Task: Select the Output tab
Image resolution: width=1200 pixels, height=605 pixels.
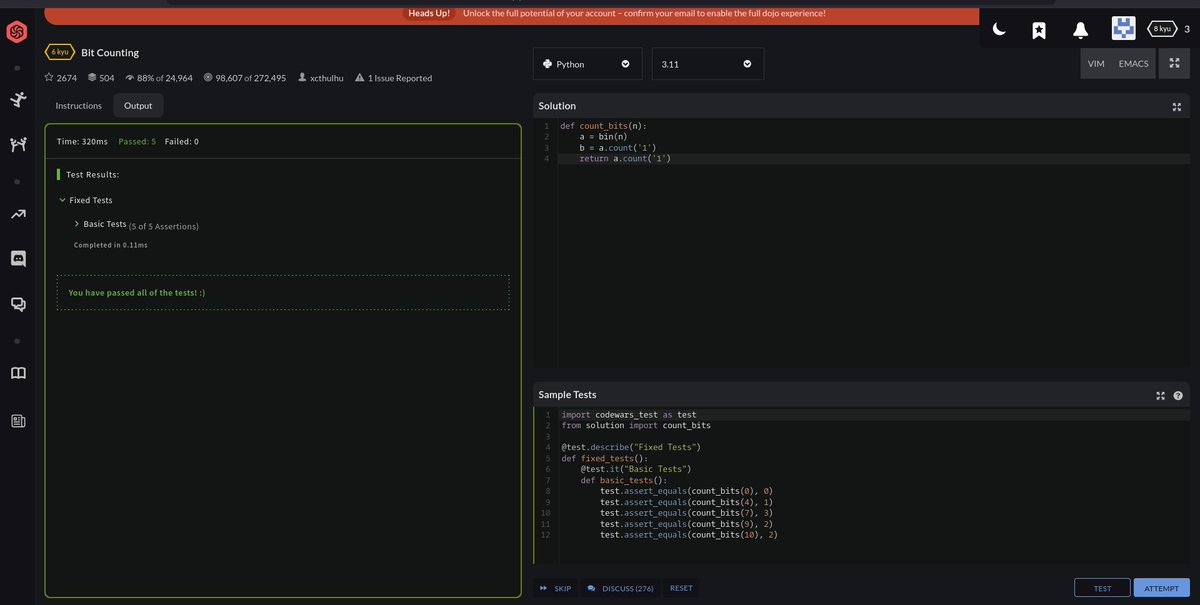Action: click(x=138, y=105)
